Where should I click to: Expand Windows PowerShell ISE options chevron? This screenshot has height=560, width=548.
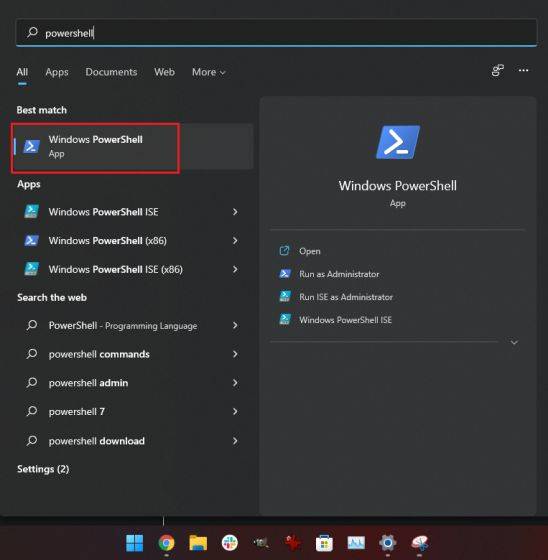[x=235, y=212]
